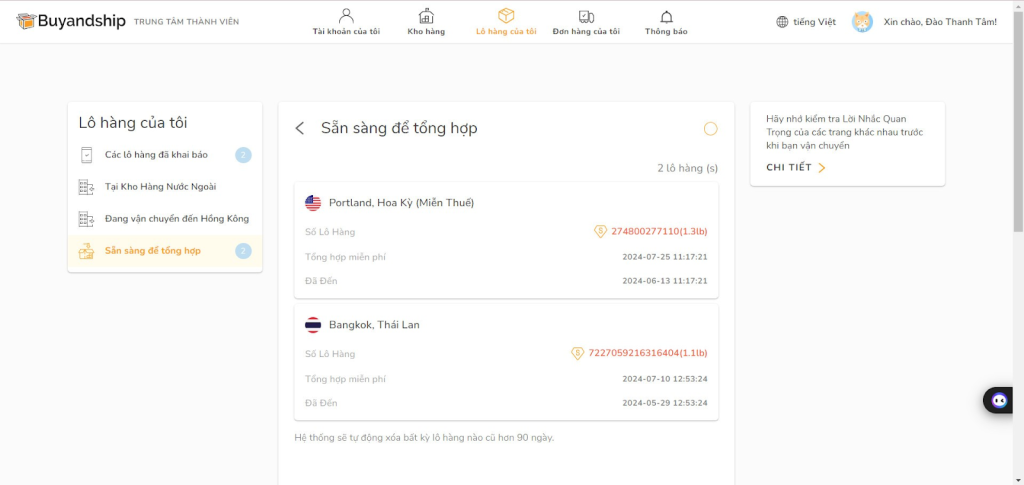Viewport: 1024px width, 485px height.
Task: Expand CHI TIẾT reminder details arrow
Action: [x=822, y=168]
